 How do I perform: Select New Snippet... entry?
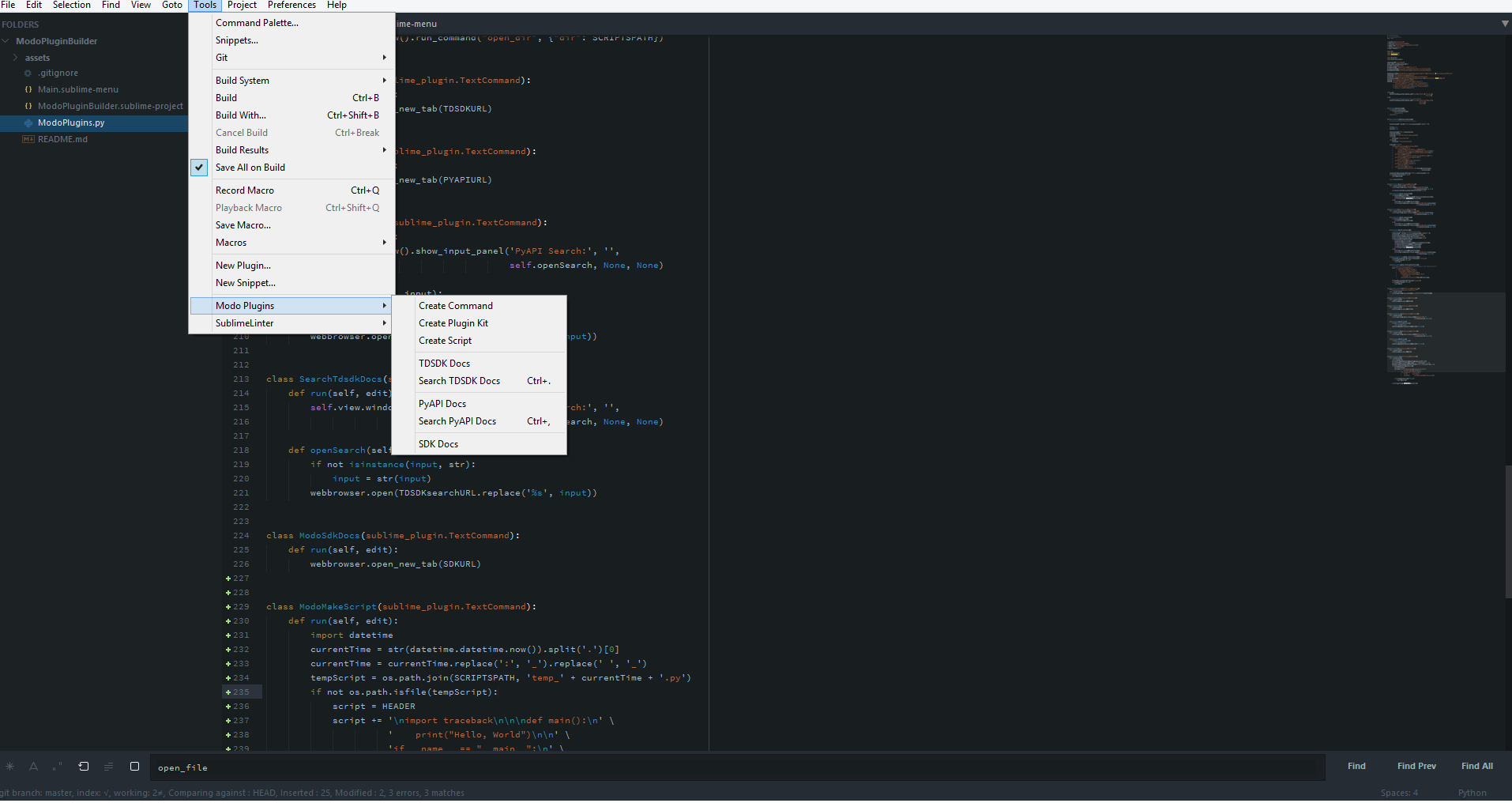(291, 283)
